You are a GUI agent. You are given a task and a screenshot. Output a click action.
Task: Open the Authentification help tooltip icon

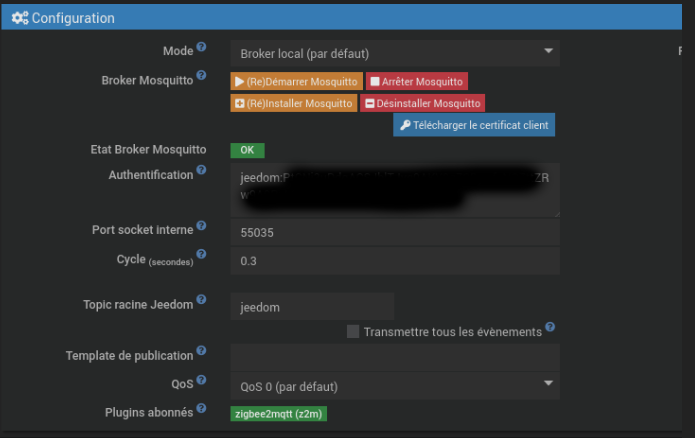pos(201,170)
